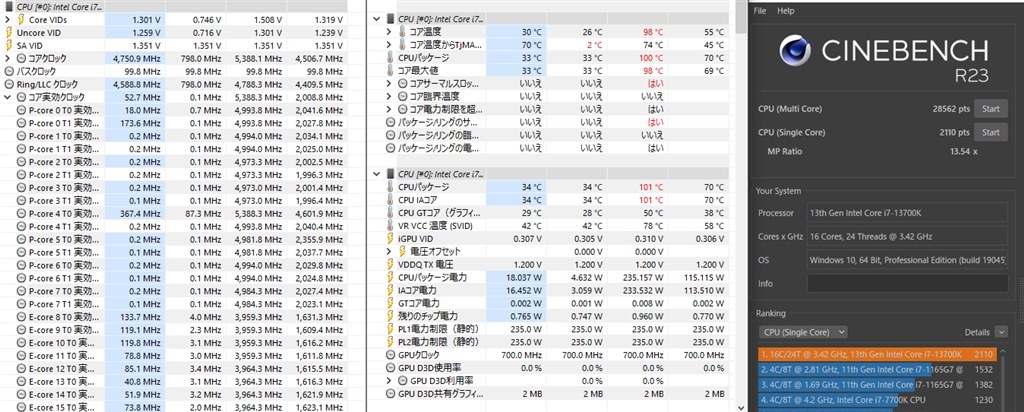Click the P-core 0 T0 row icon

(x=21, y=110)
